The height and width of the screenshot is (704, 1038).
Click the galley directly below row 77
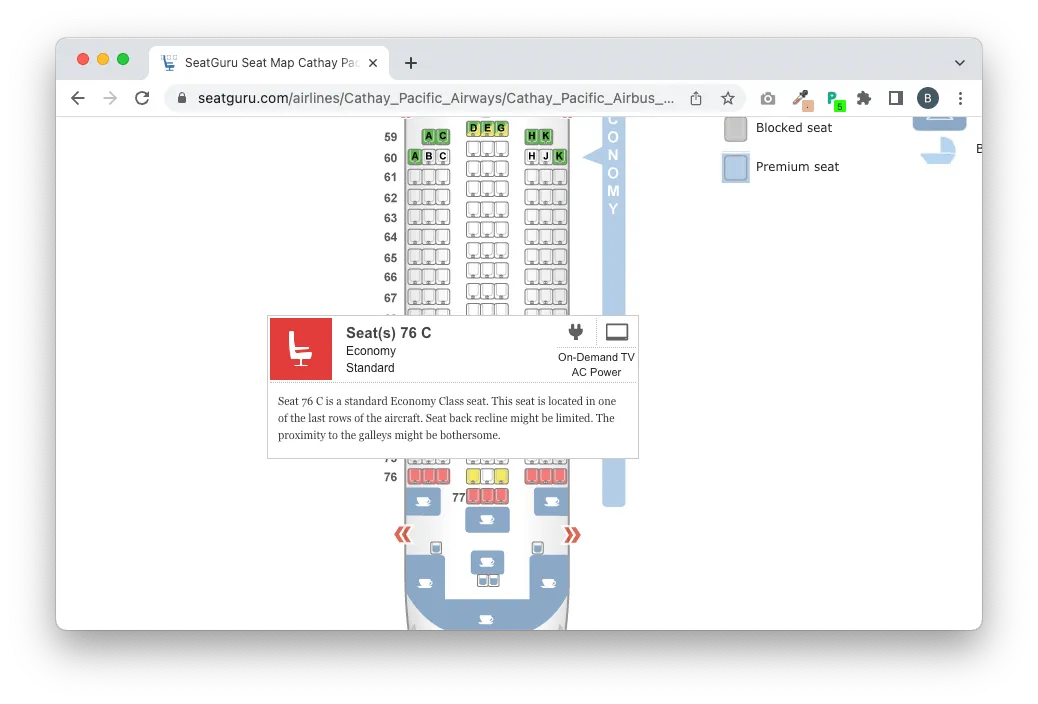click(487, 520)
